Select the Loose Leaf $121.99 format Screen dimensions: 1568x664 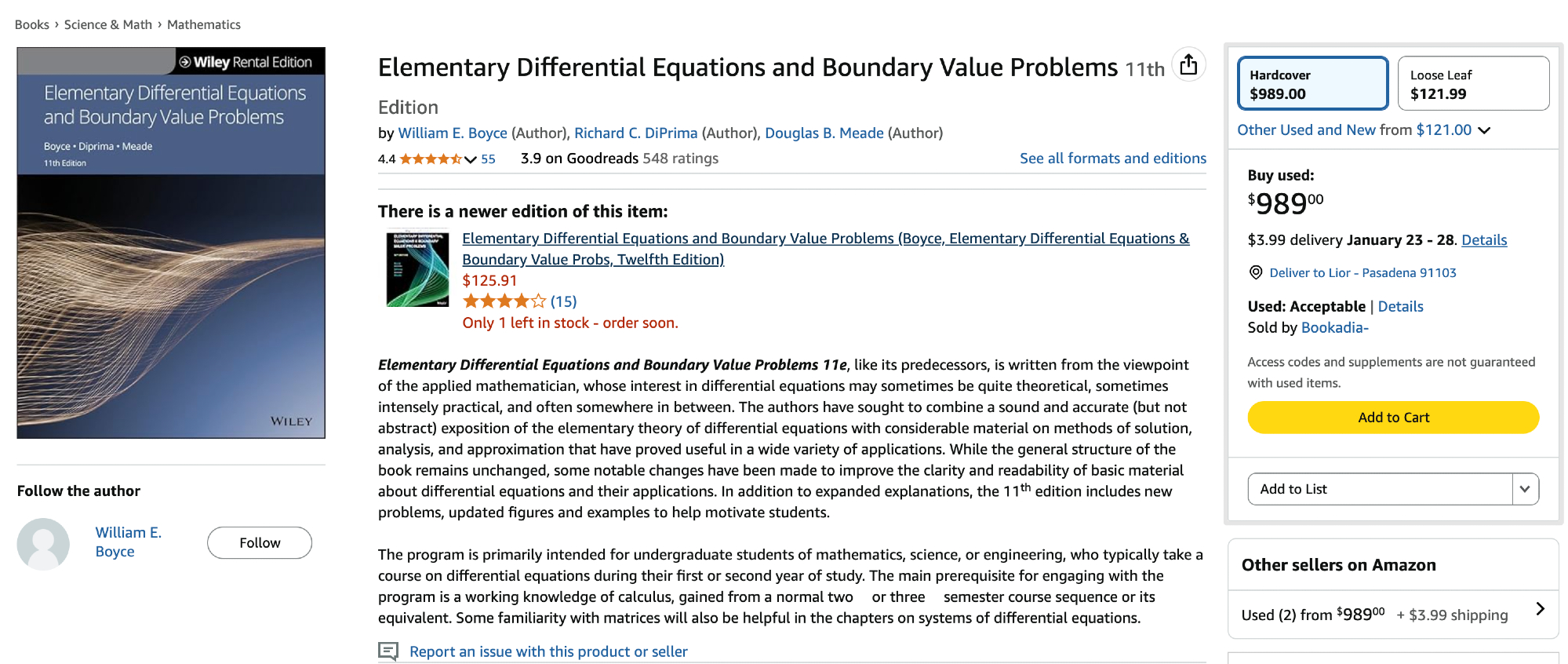(x=1473, y=84)
